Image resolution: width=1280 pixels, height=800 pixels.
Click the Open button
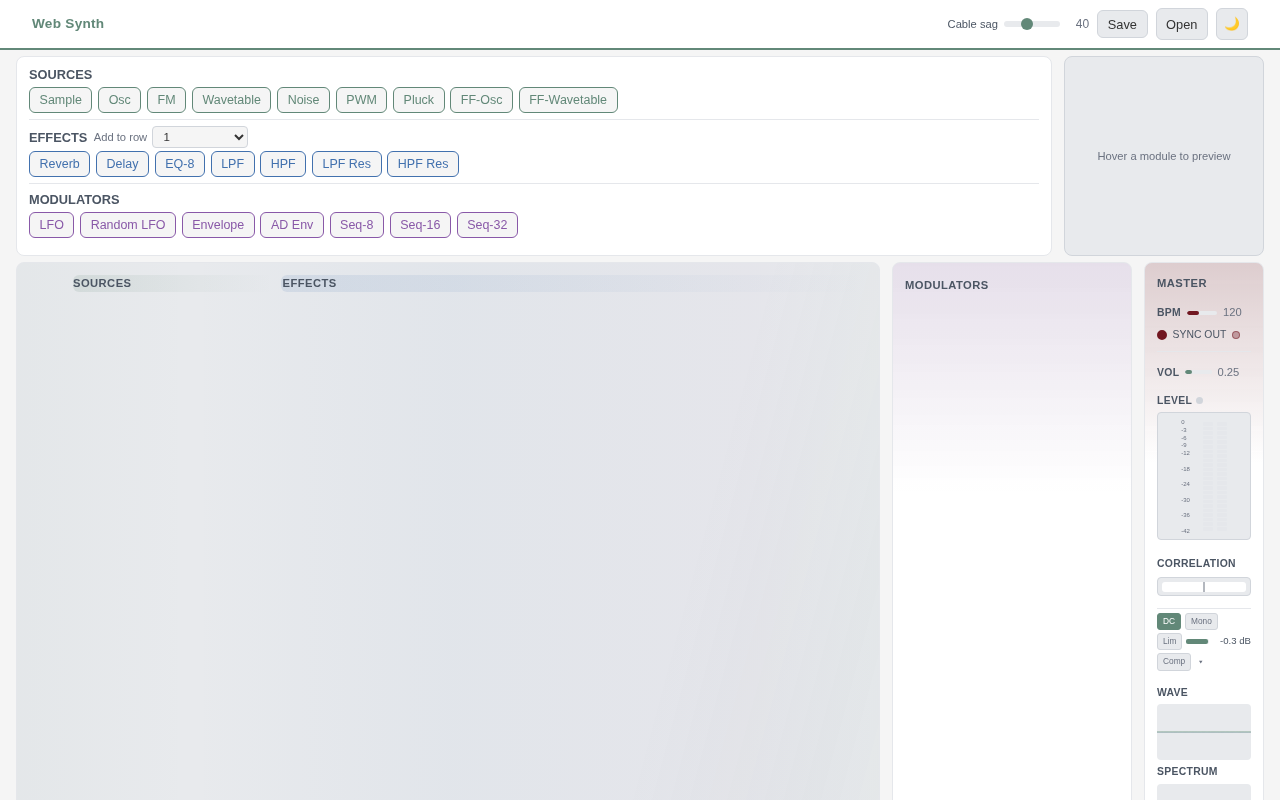tap(1181, 24)
